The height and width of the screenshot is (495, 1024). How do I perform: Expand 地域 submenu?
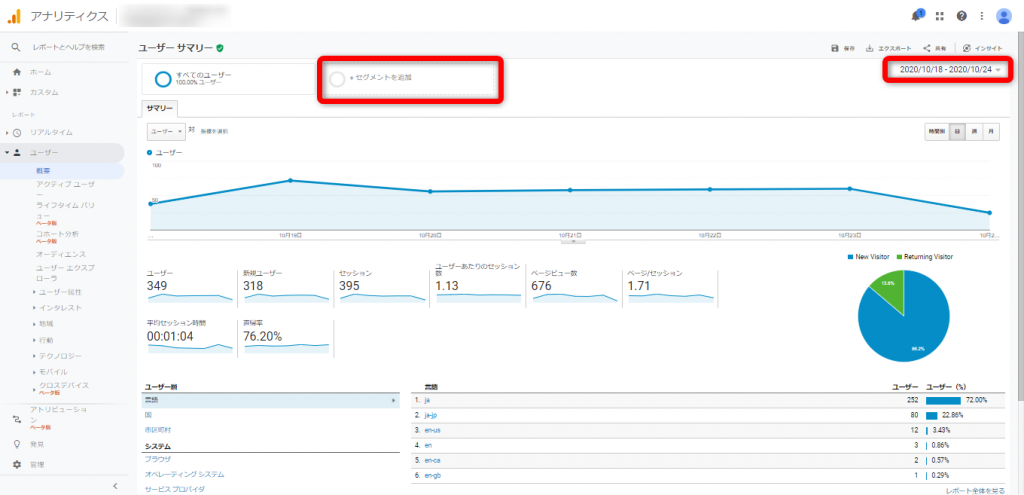[34, 324]
